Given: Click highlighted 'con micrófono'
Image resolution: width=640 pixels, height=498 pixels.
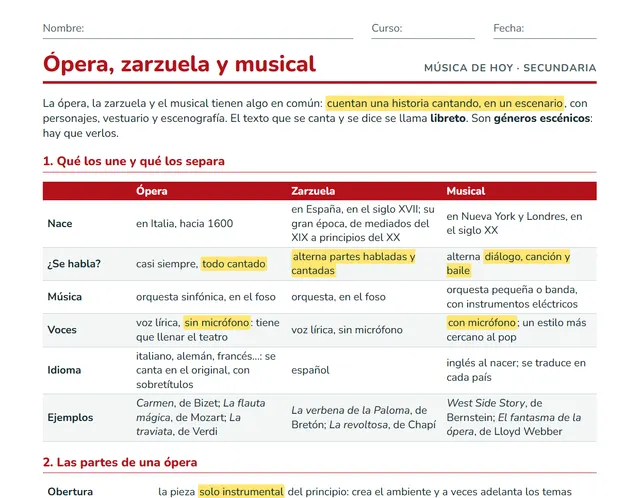Looking at the screenshot, I should coord(482,322).
